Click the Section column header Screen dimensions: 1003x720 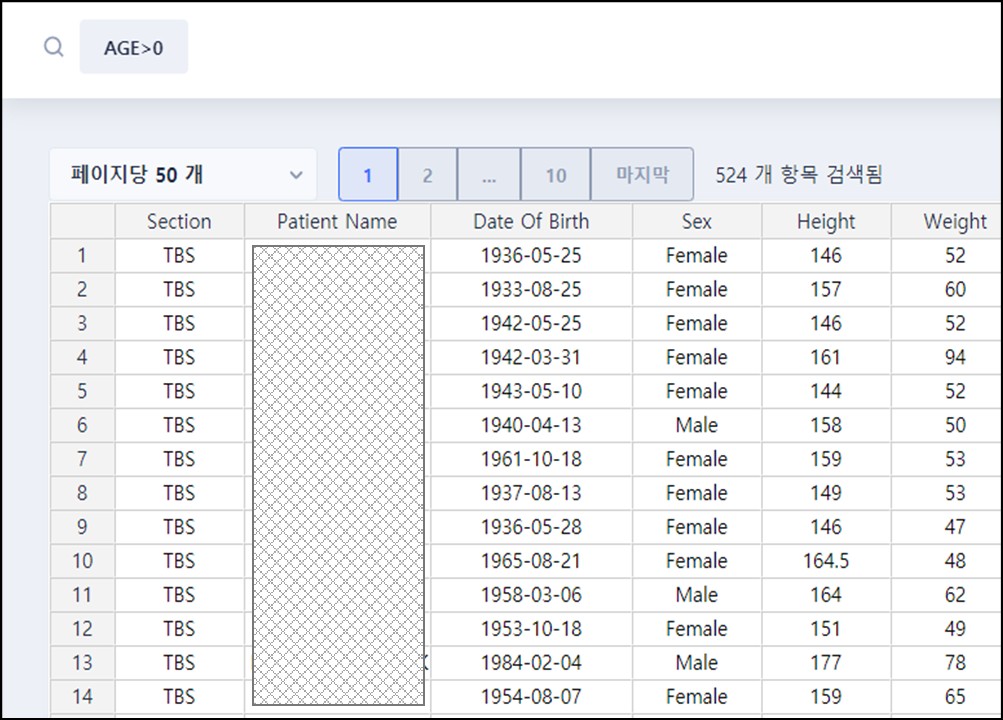point(179,221)
